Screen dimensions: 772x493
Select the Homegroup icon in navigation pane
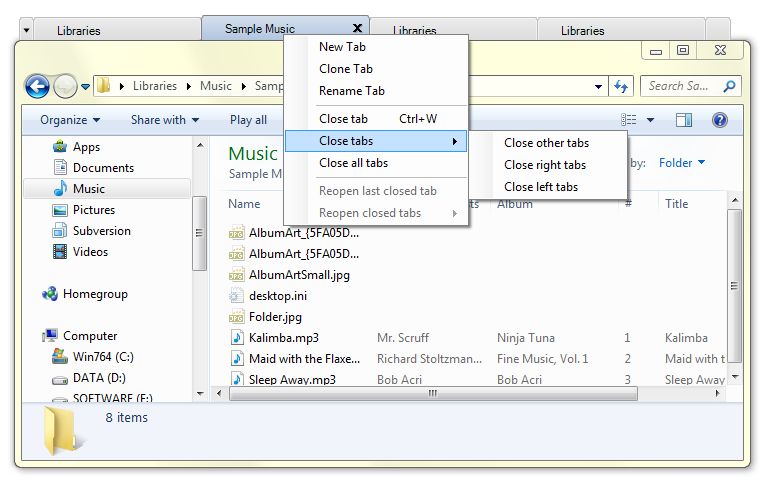(x=50, y=294)
